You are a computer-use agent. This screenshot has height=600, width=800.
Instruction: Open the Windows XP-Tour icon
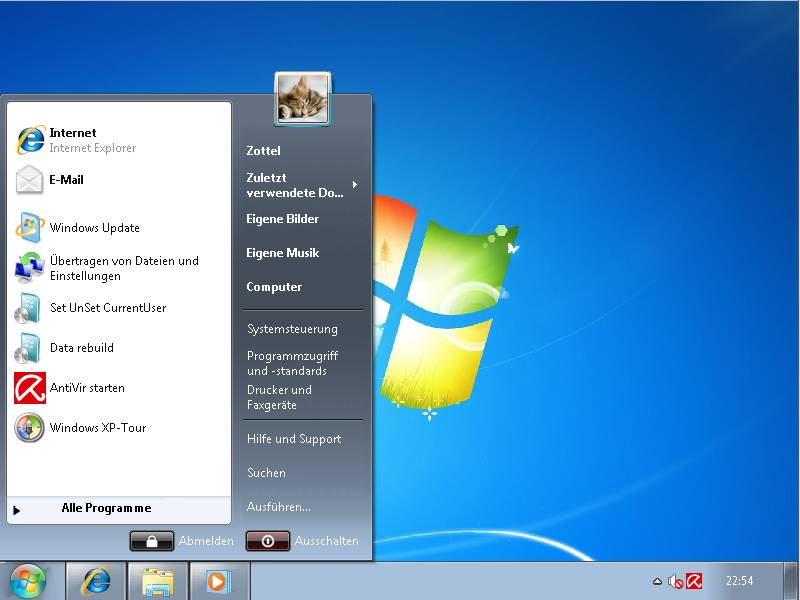[29, 428]
